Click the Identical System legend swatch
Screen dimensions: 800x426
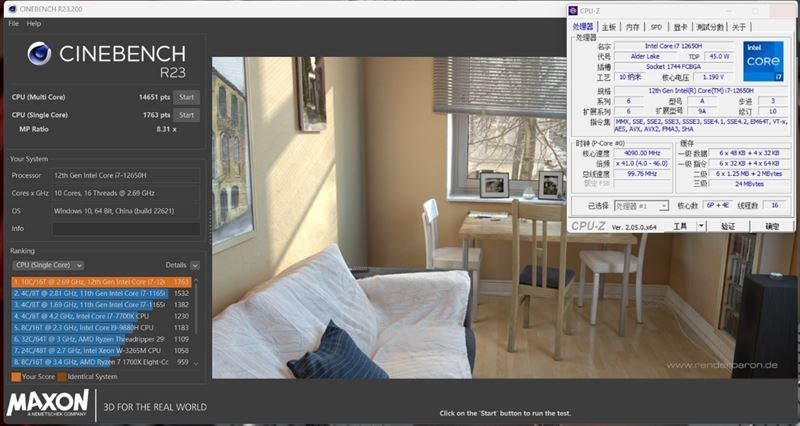pyautogui.click(x=62, y=377)
